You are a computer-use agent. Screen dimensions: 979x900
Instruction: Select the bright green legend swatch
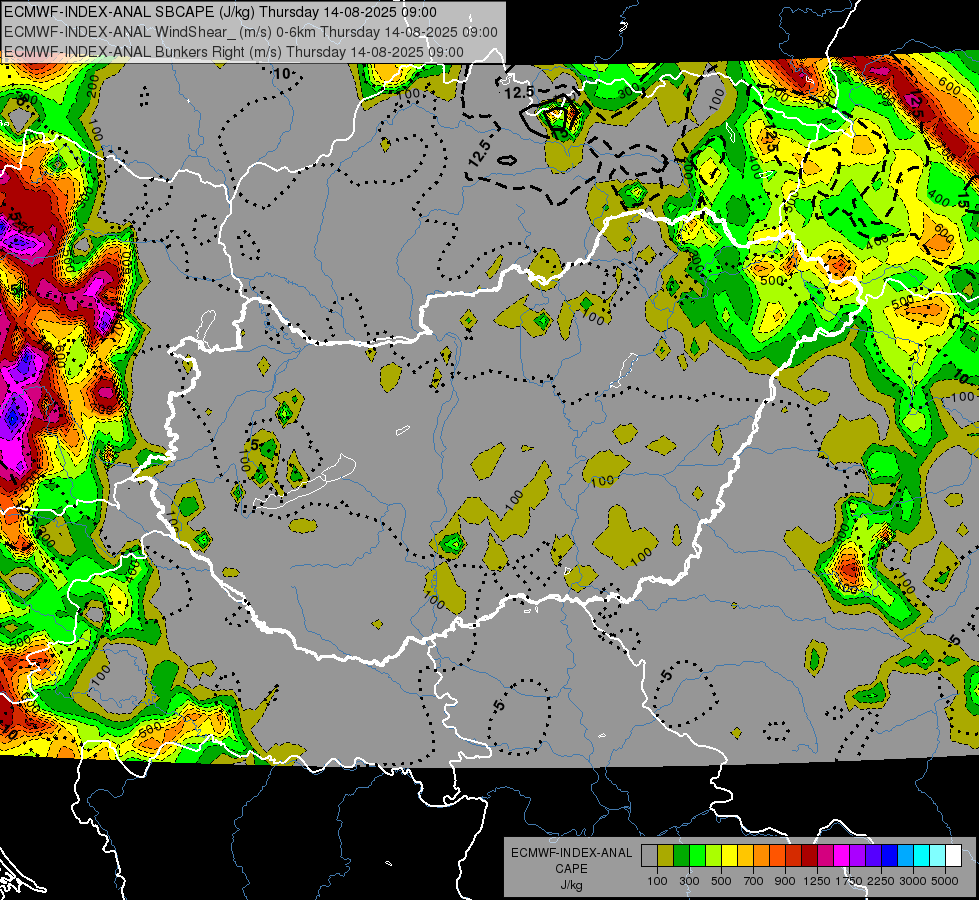697,856
